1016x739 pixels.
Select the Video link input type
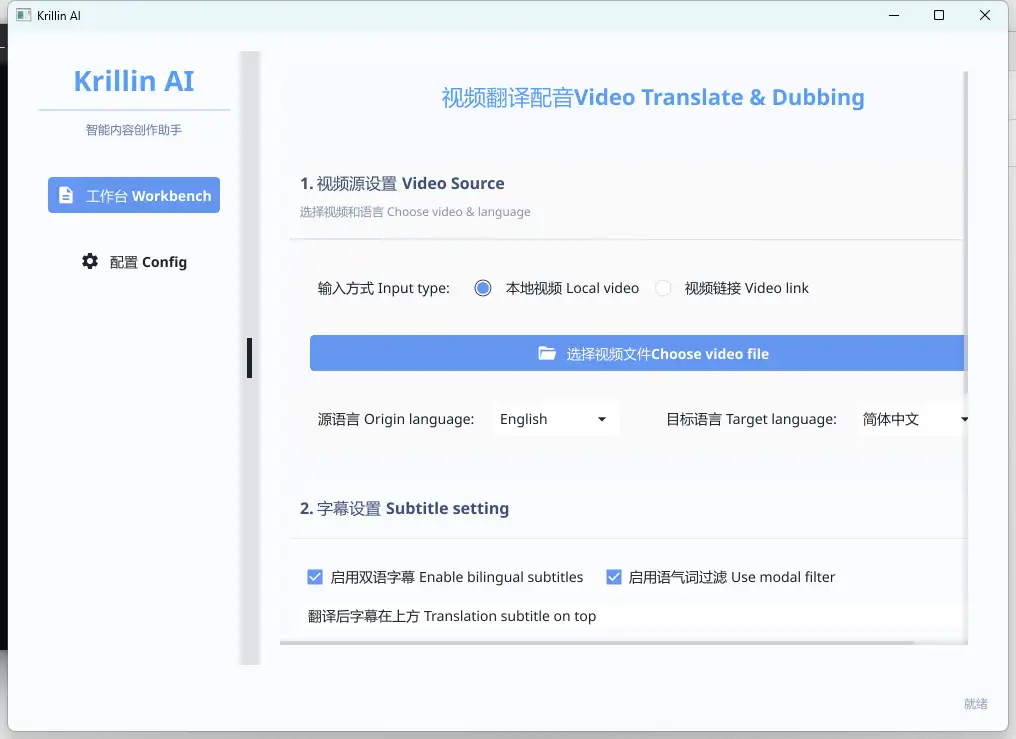point(663,288)
